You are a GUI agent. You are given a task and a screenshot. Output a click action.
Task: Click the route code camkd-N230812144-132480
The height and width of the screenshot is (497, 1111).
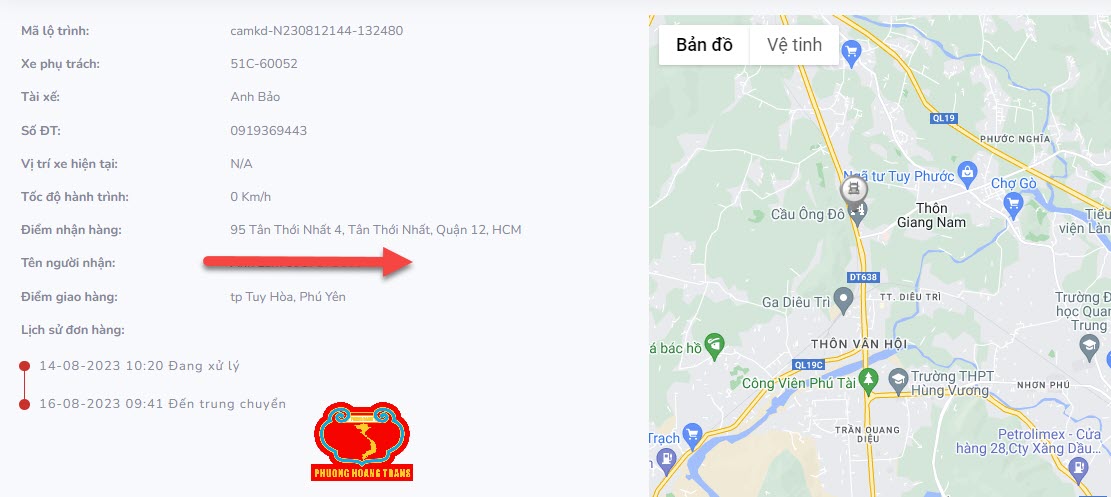point(317,30)
